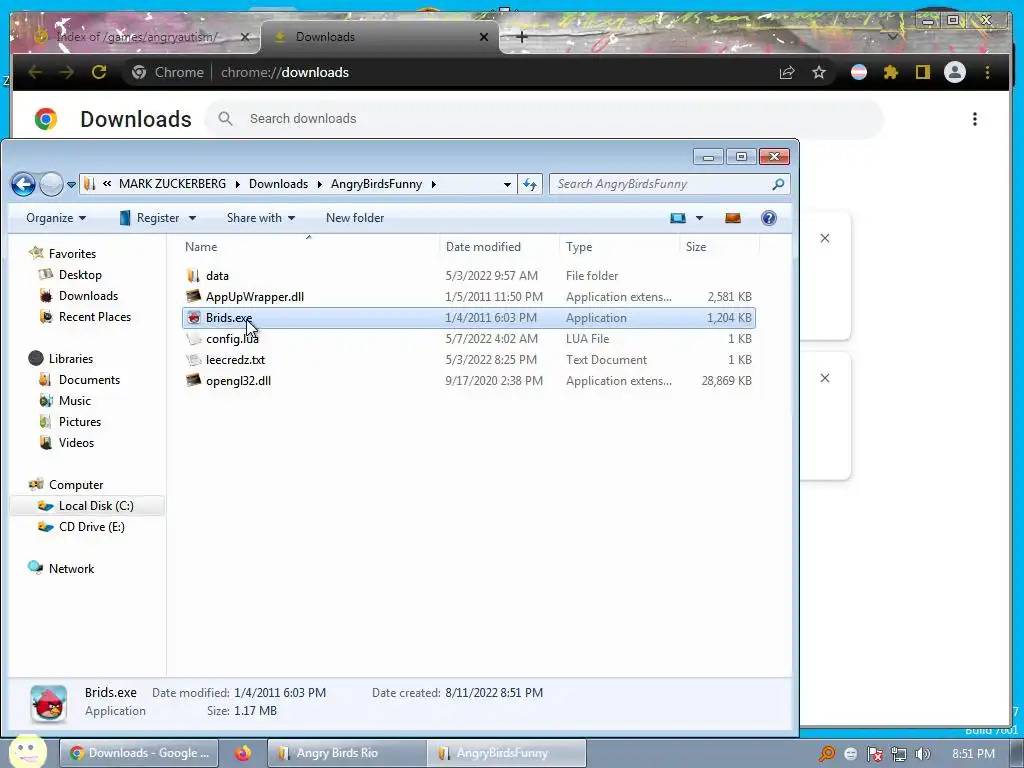Open Videos library
This screenshot has height=768, width=1024.
pyautogui.click(x=76, y=443)
